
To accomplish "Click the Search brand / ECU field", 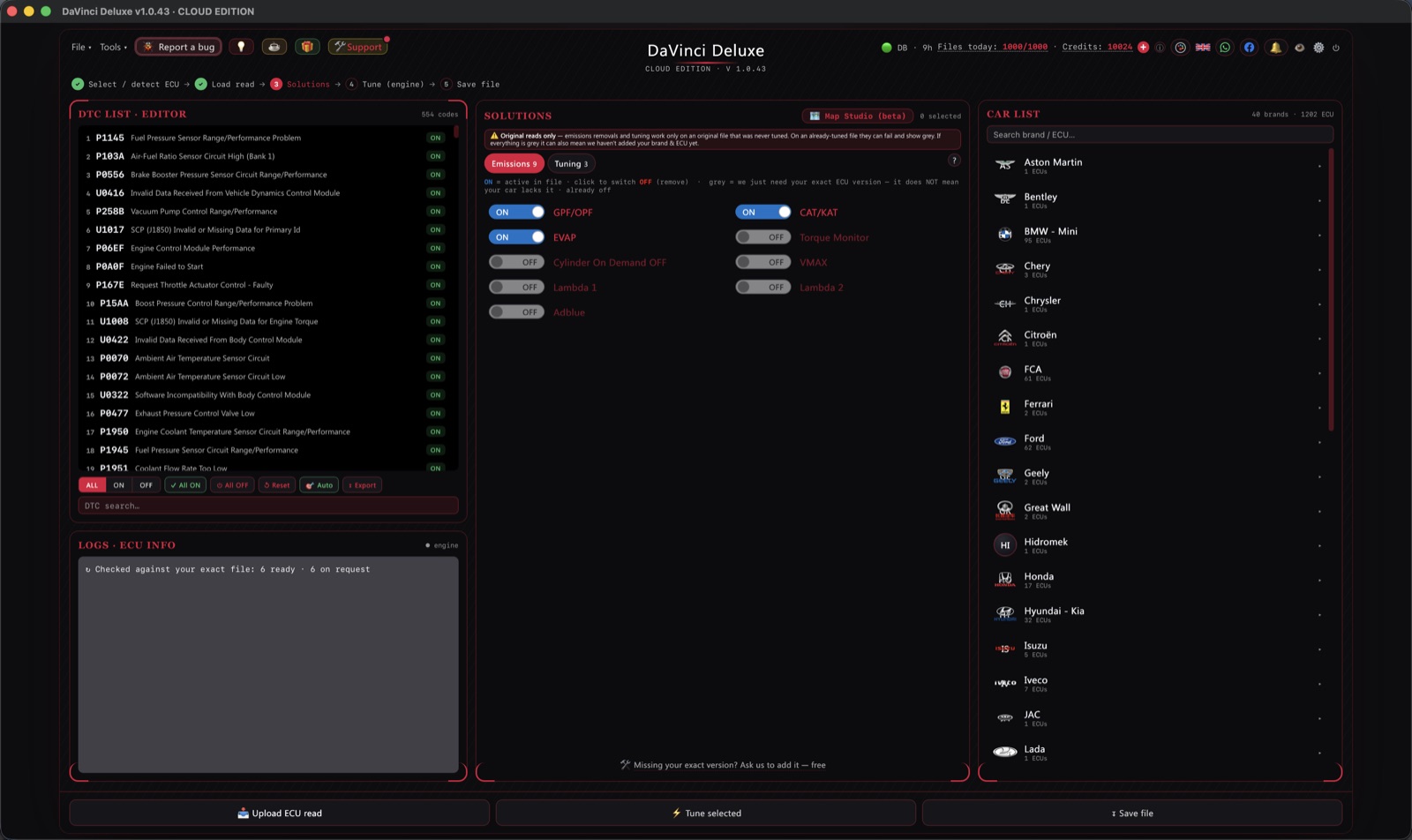I will coord(1160,135).
